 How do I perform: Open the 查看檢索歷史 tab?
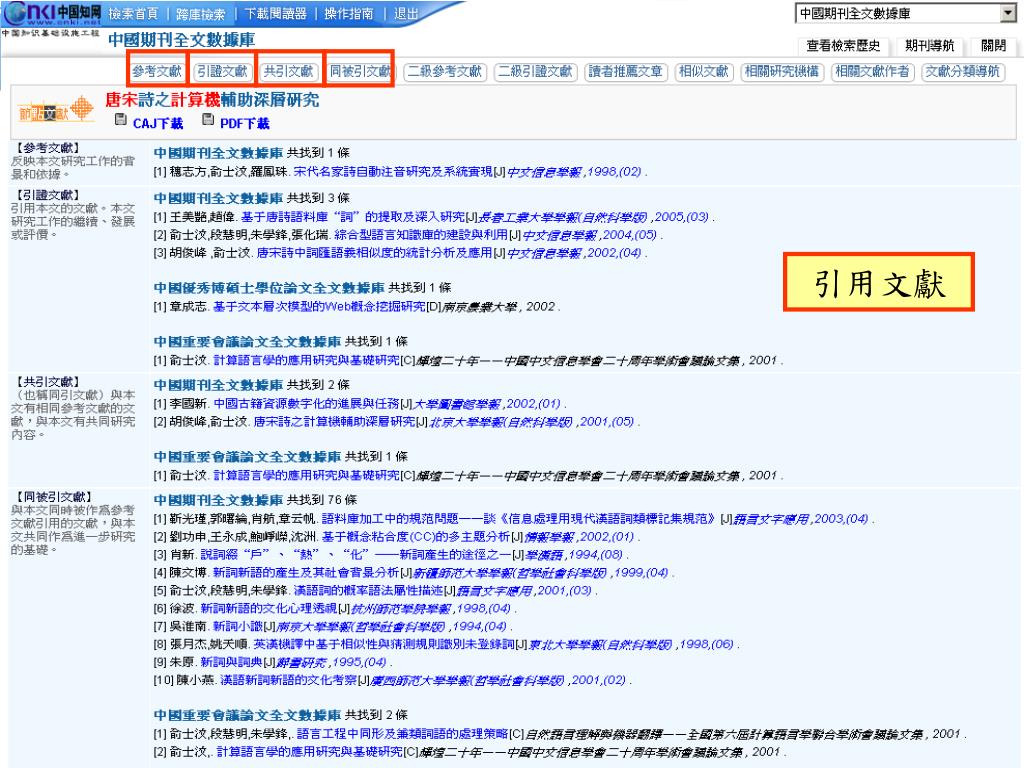843,46
